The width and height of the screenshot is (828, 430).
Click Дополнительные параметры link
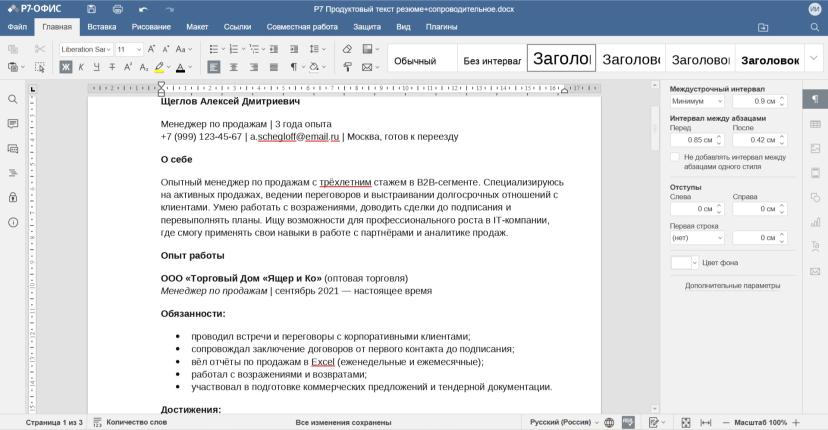732,286
